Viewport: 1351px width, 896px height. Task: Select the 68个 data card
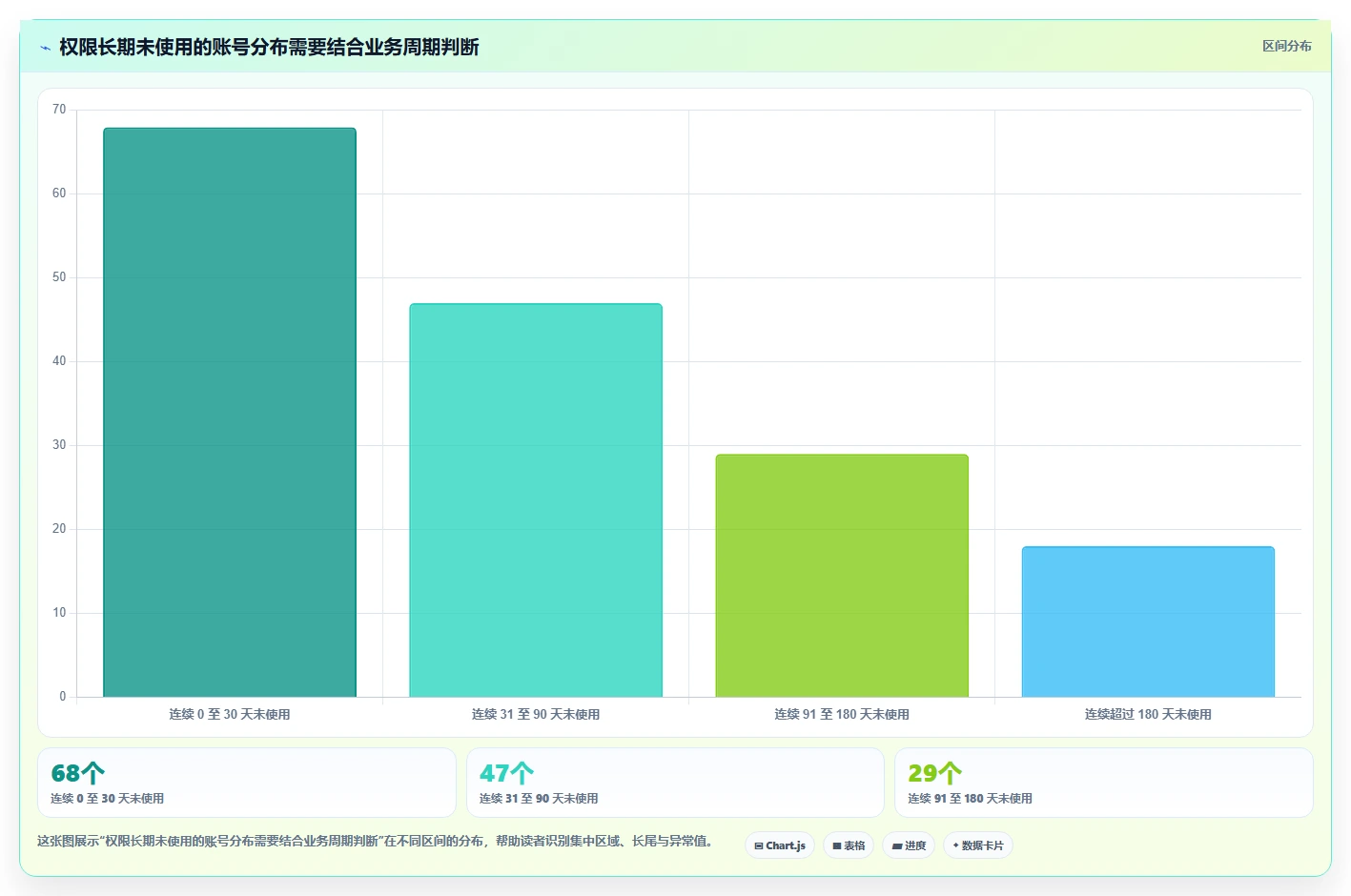click(247, 783)
